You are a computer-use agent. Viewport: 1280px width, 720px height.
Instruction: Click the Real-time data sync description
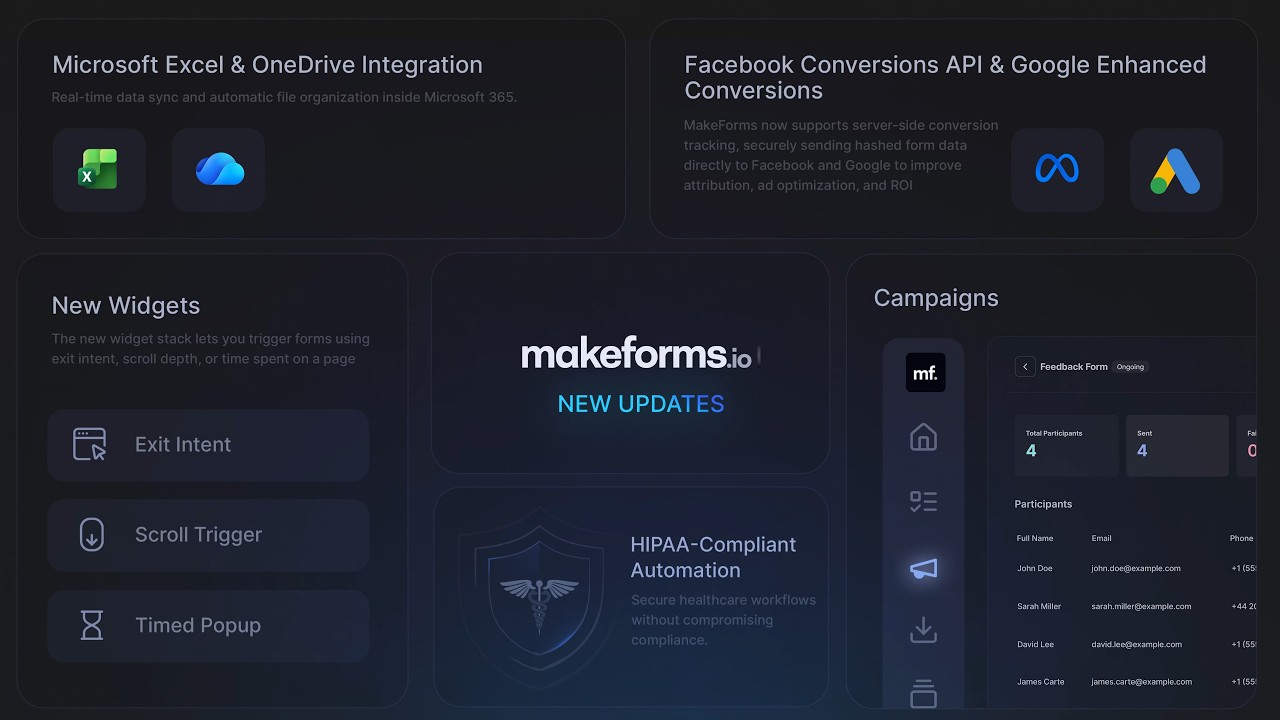point(284,98)
